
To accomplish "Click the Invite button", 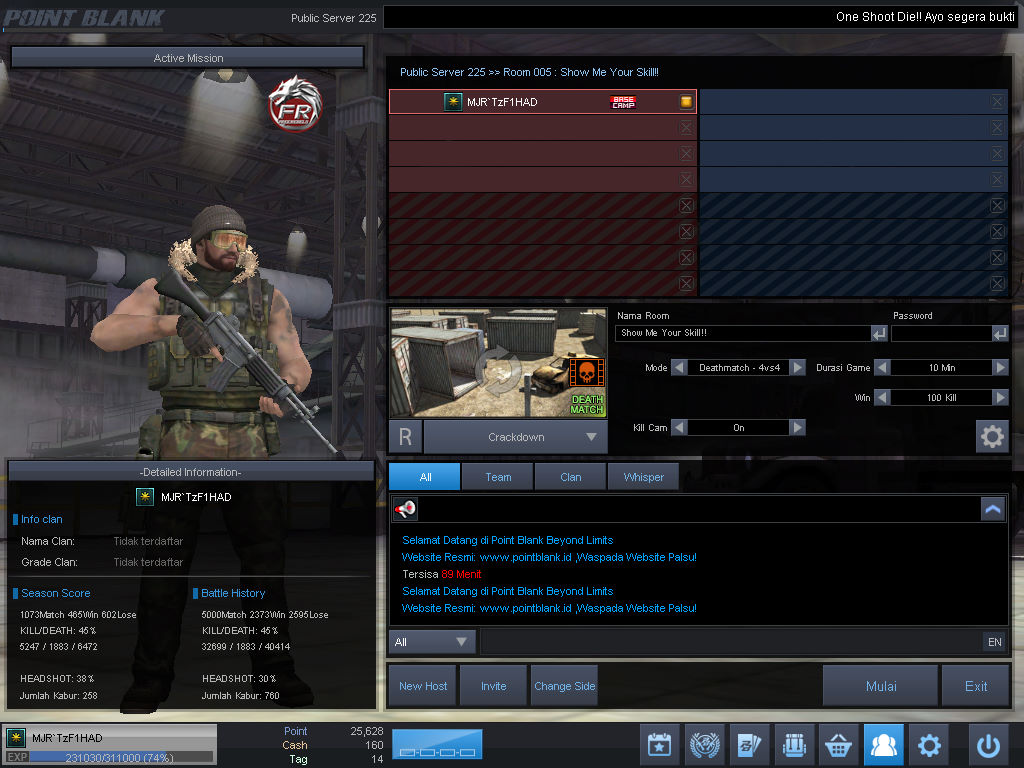I will click(x=493, y=686).
